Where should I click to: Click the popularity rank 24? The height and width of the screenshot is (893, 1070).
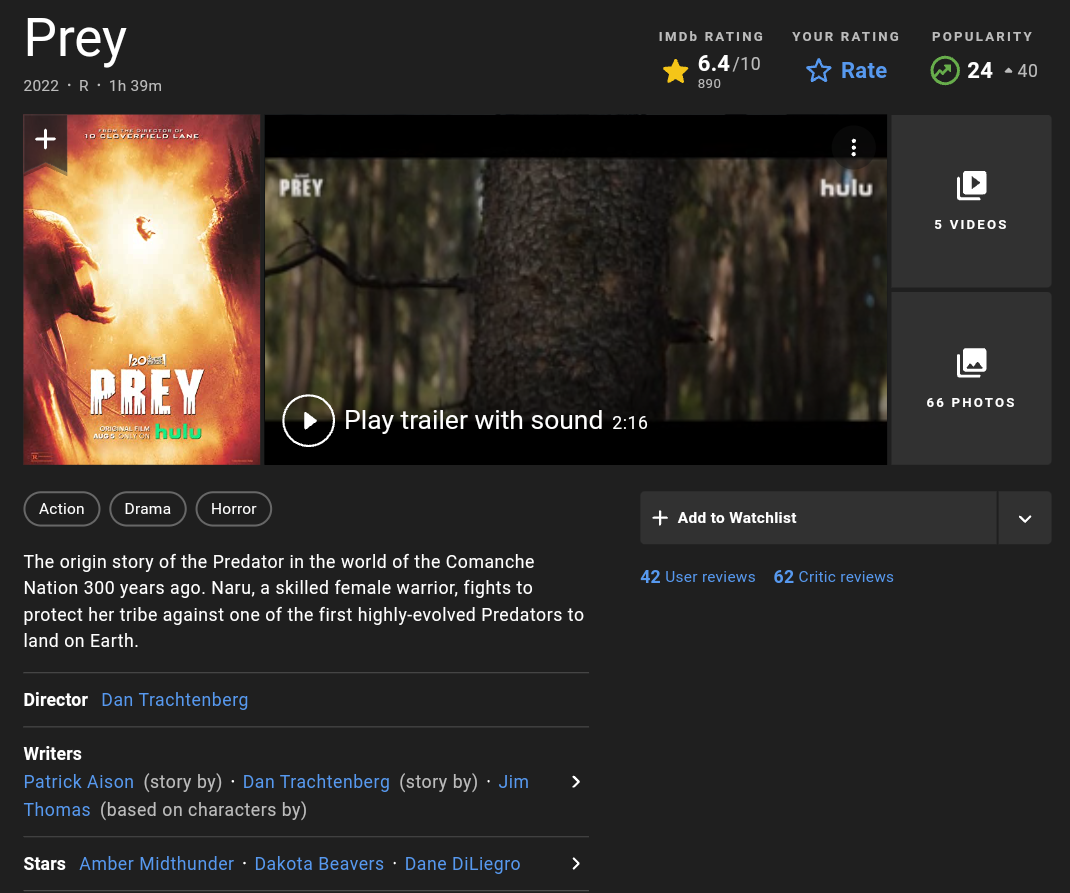click(x=979, y=70)
